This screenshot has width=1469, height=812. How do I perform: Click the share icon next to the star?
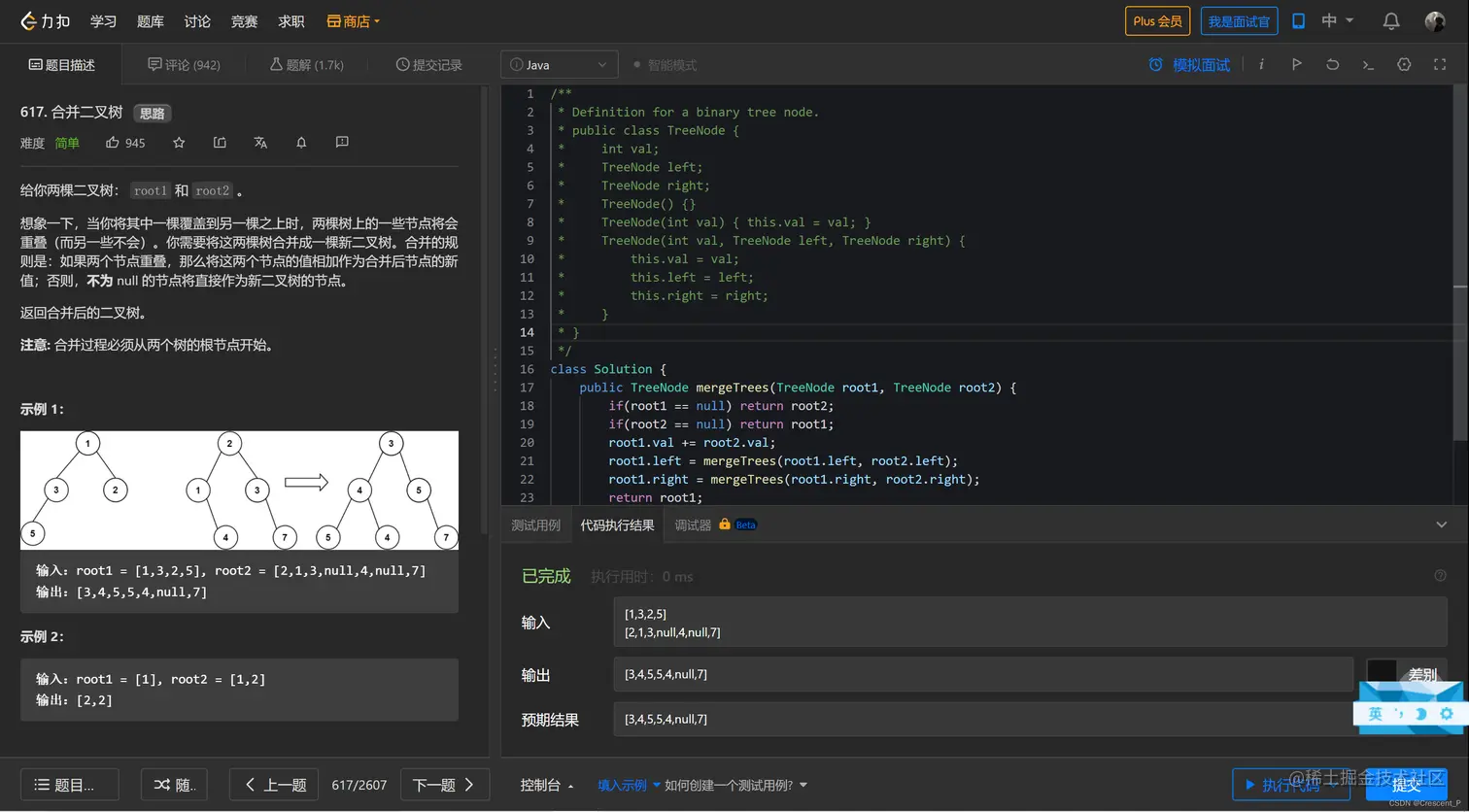point(220,143)
